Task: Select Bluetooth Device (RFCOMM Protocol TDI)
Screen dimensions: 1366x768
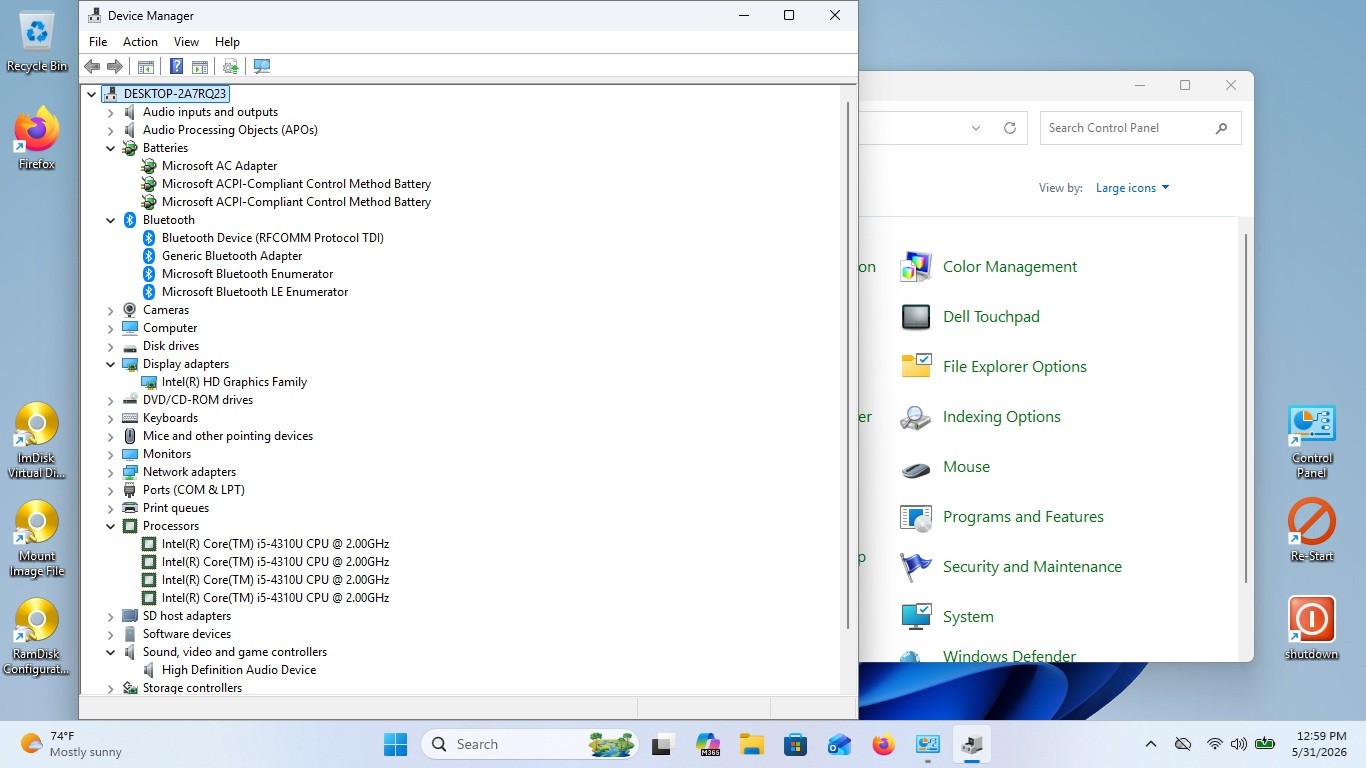Action: (x=273, y=238)
